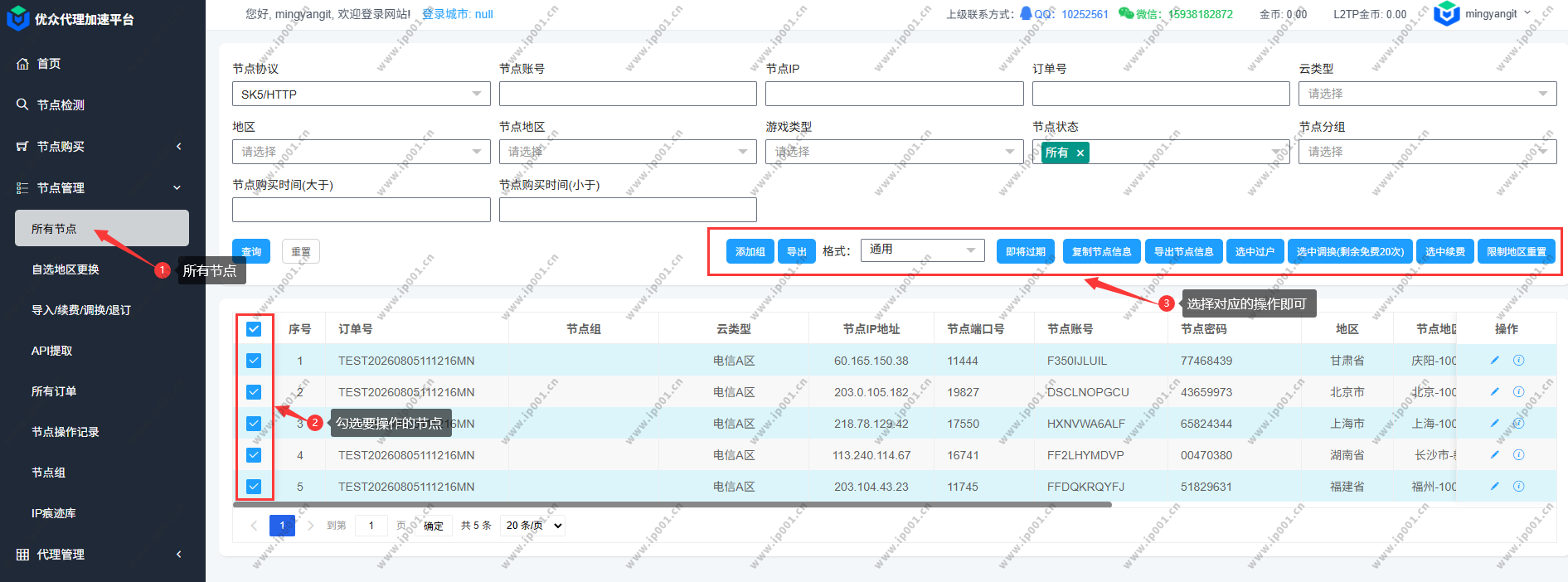Open IP痕迹库 in sidebar
The height and width of the screenshot is (582, 1568).
[54, 513]
